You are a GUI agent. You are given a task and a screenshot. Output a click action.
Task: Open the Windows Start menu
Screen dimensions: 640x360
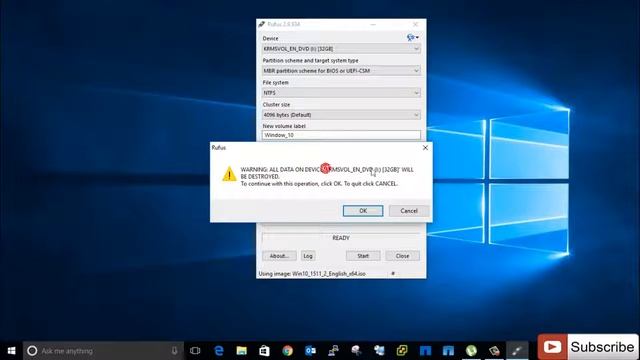point(11,351)
